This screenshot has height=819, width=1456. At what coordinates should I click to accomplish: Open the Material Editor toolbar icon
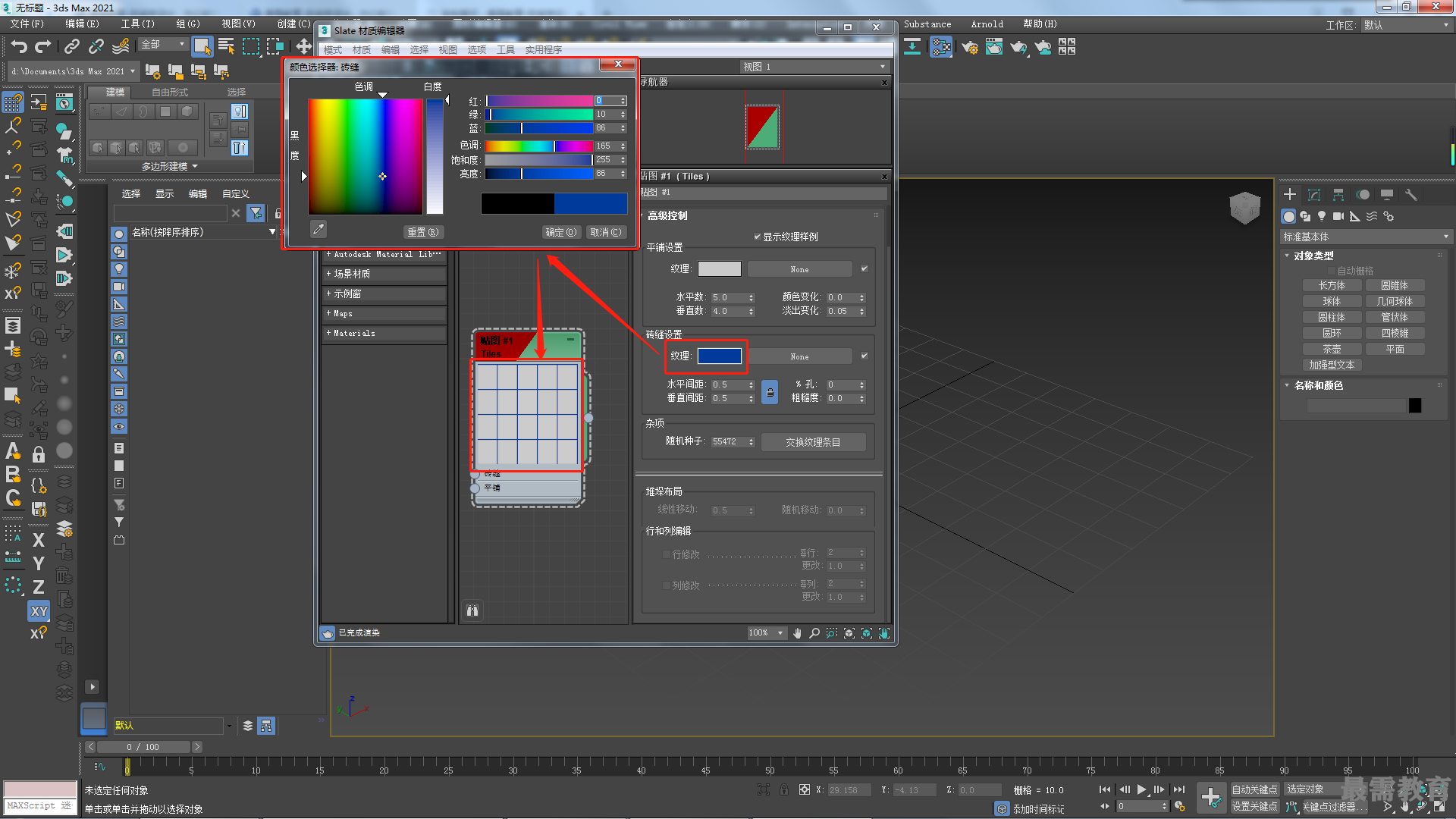941,47
